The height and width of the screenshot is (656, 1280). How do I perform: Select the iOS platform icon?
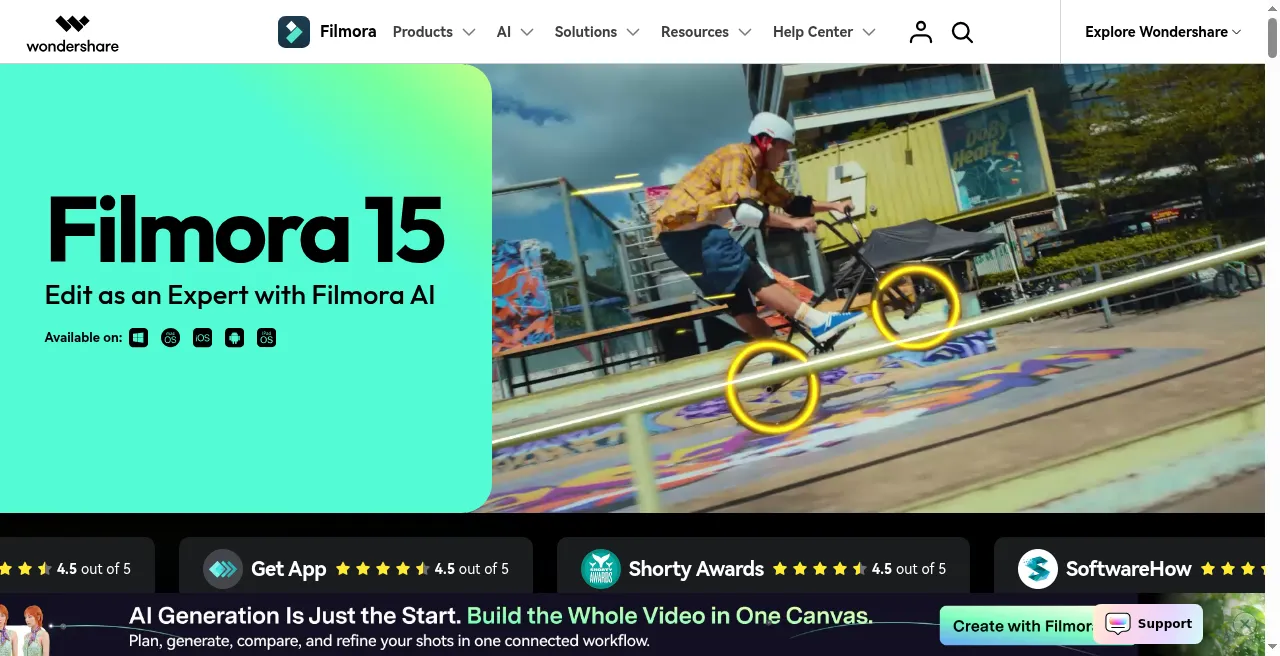(202, 338)
